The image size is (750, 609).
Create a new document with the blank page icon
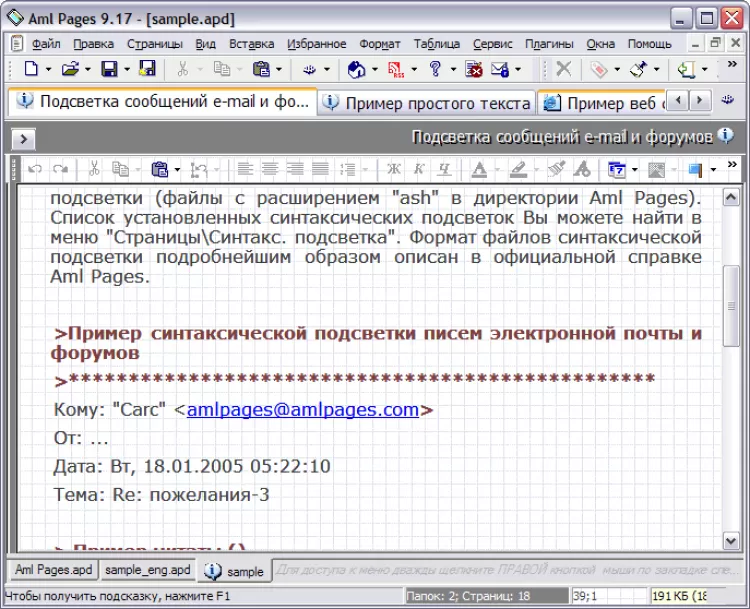coord(31,69)
